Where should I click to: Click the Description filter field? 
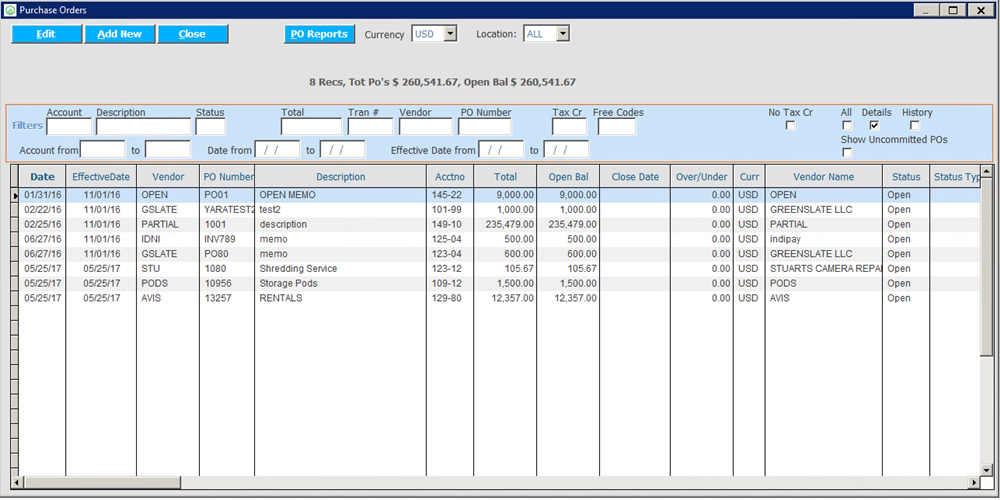pyautogui.click(x=143, y=127)
